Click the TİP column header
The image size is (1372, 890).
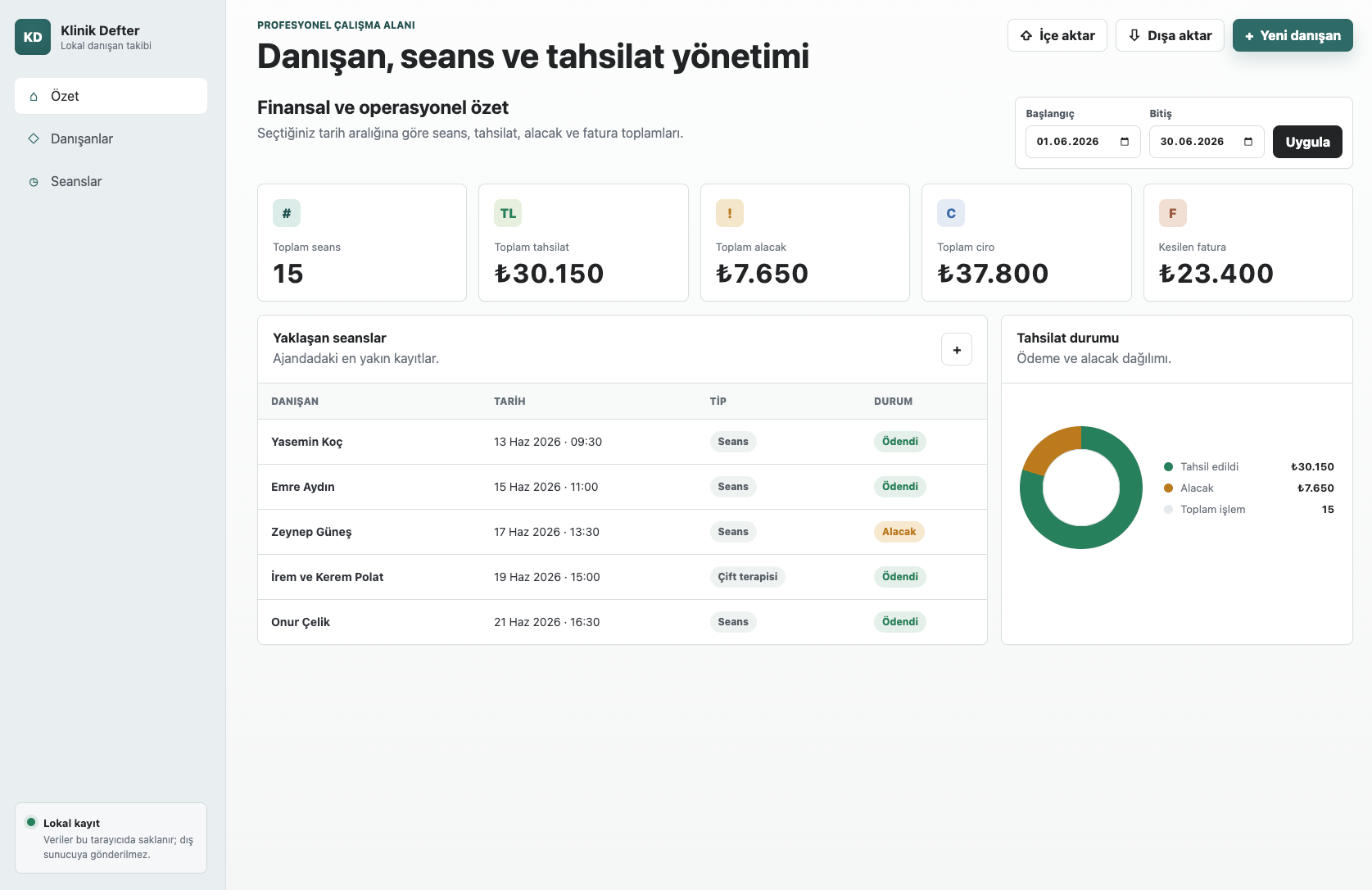click(x=718, y=402)
